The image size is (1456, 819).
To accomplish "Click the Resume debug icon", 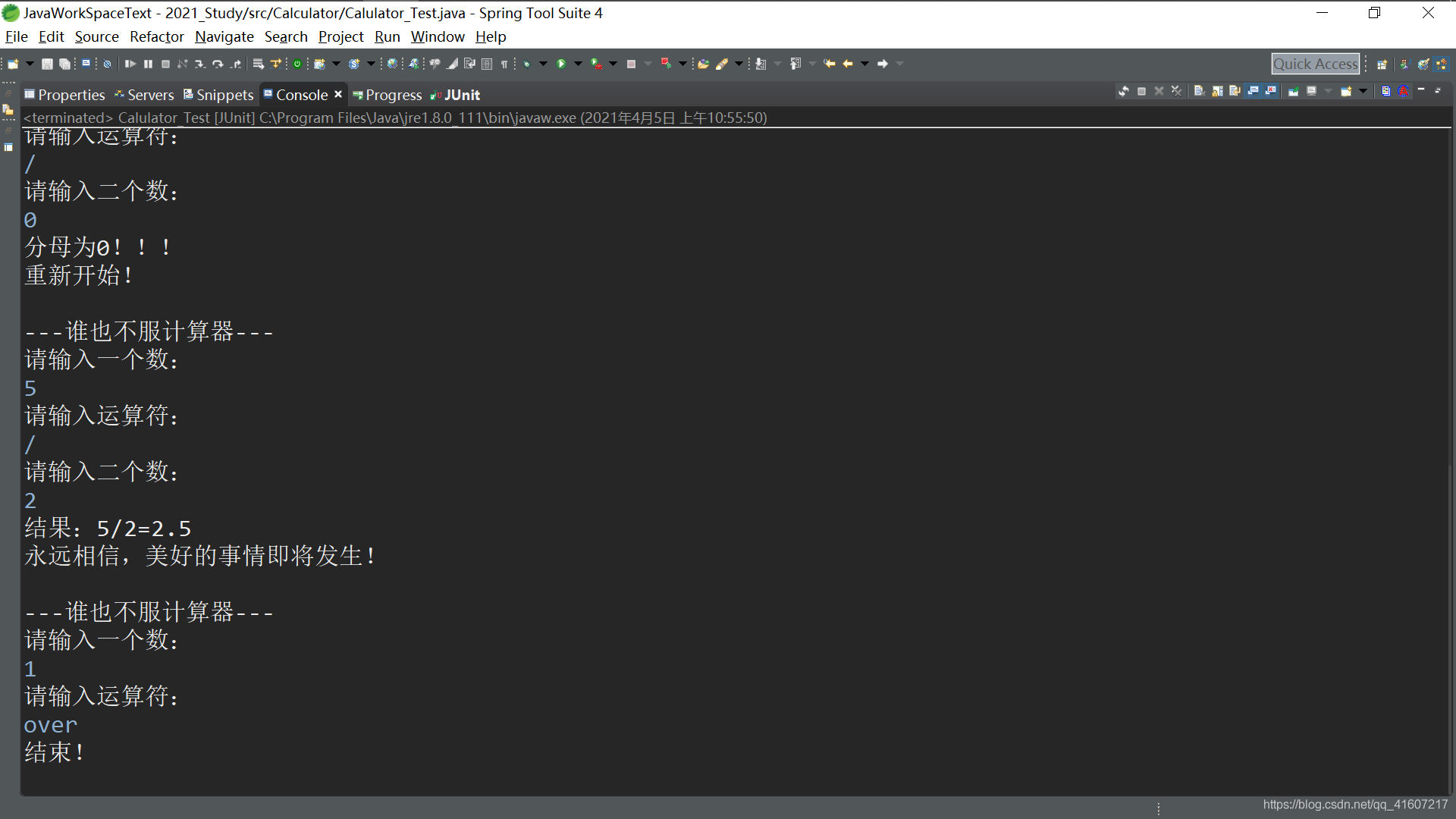I will click(x=130, y=64).
